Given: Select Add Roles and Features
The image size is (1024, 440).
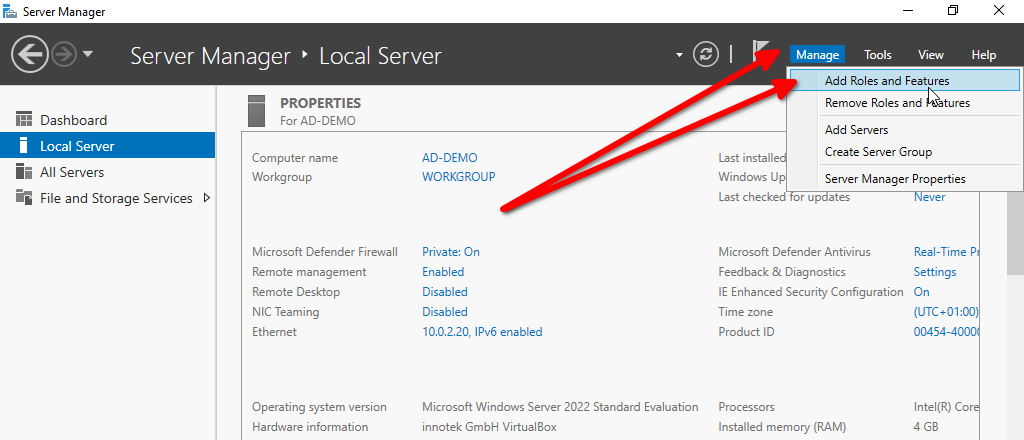Looking at the screenshot, I should click(886, 81).
